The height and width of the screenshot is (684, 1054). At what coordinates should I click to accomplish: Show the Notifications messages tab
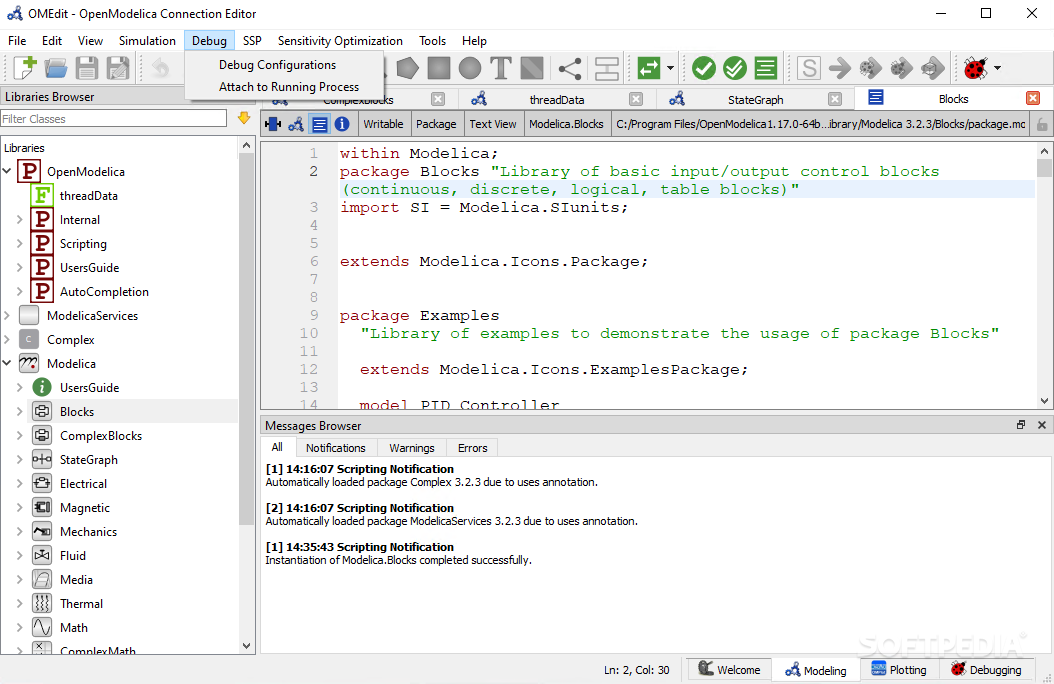pyautogui.click(x=335, y=447)
